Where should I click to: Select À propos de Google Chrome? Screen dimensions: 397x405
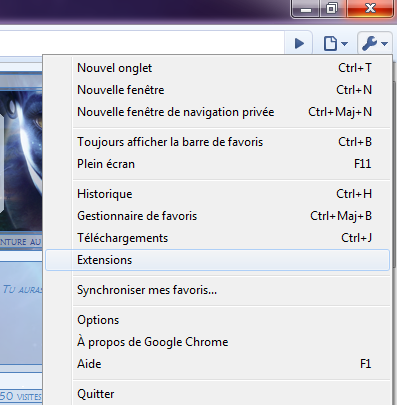pos(217,342)
